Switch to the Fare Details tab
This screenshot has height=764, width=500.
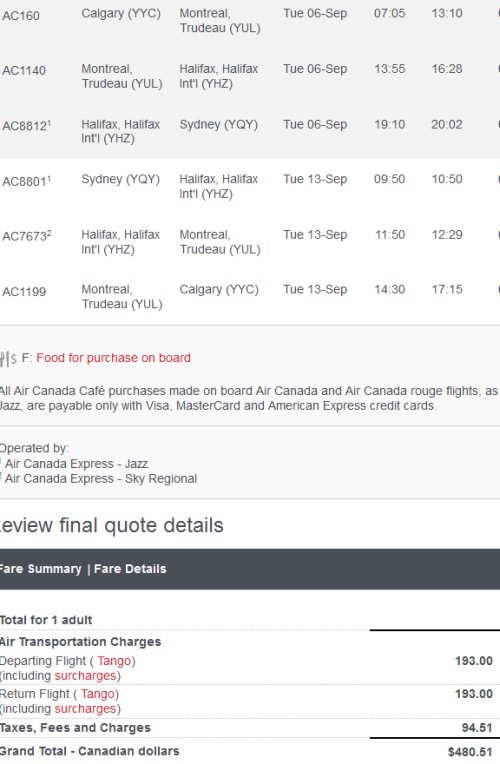[130, 569]
